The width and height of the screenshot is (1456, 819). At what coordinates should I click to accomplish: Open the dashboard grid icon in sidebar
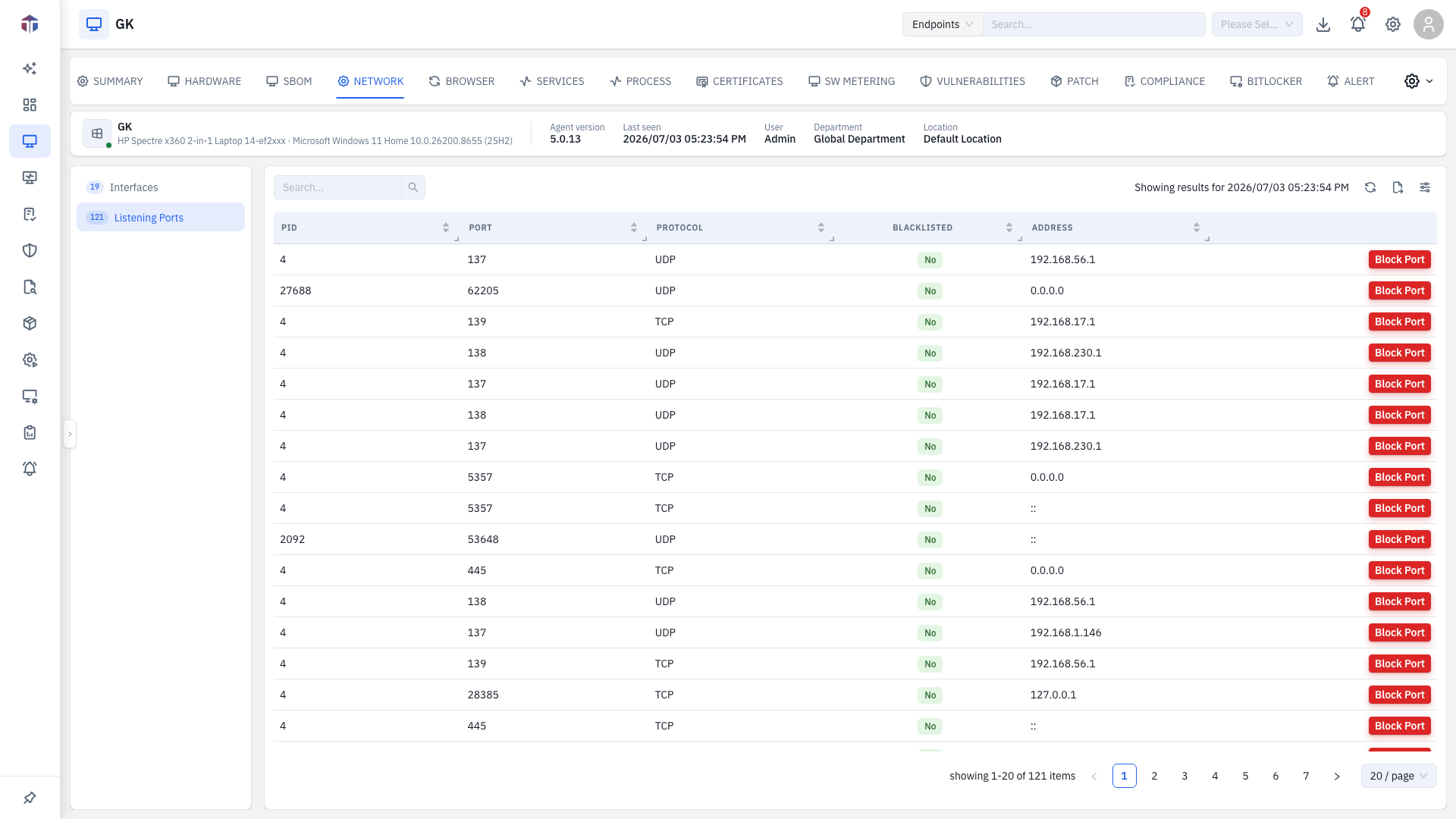point(30,105)
